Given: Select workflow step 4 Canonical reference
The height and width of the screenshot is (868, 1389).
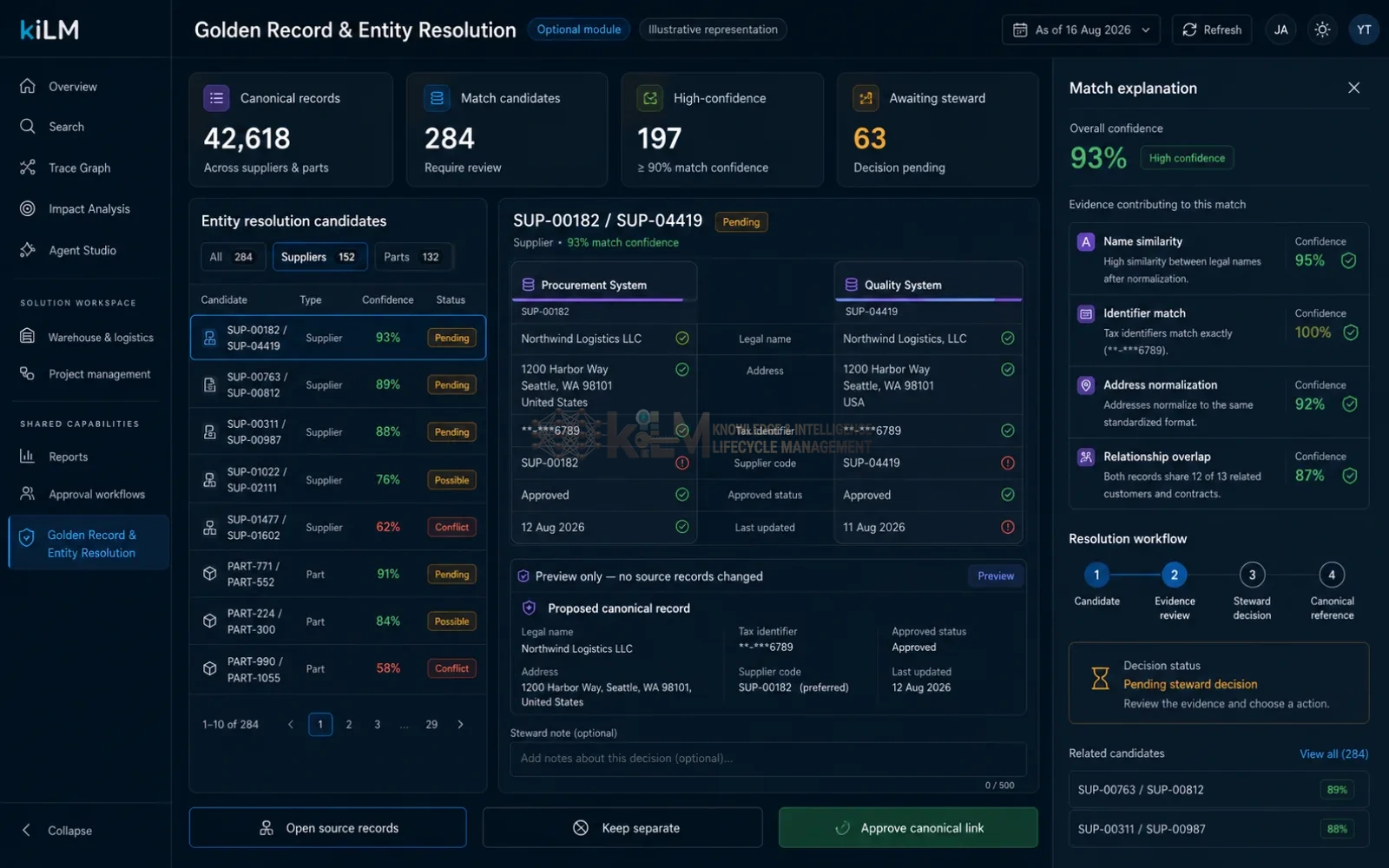Looking at the screenshot, I should coord(1332,575).
